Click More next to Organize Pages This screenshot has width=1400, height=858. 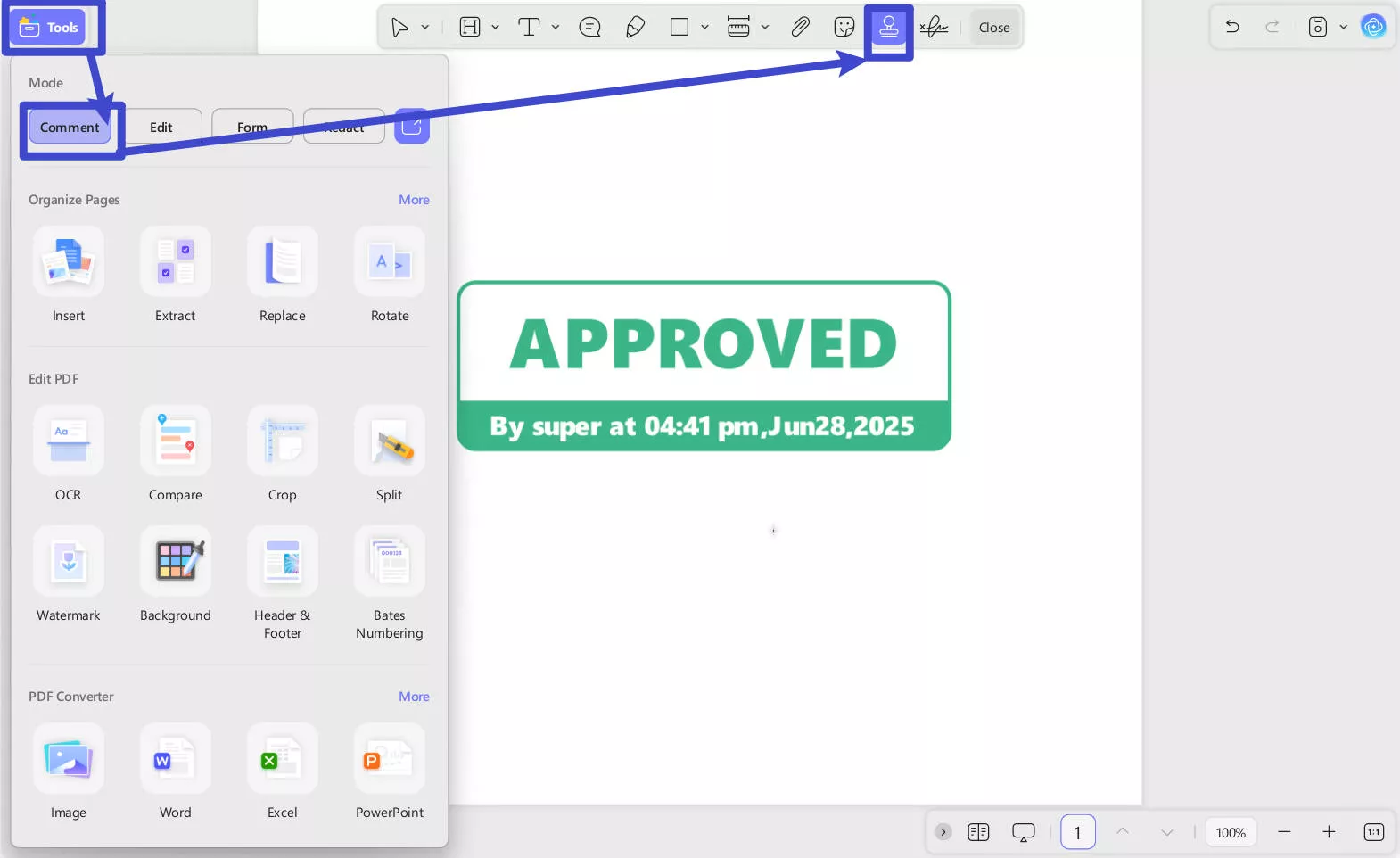[414, 200]
